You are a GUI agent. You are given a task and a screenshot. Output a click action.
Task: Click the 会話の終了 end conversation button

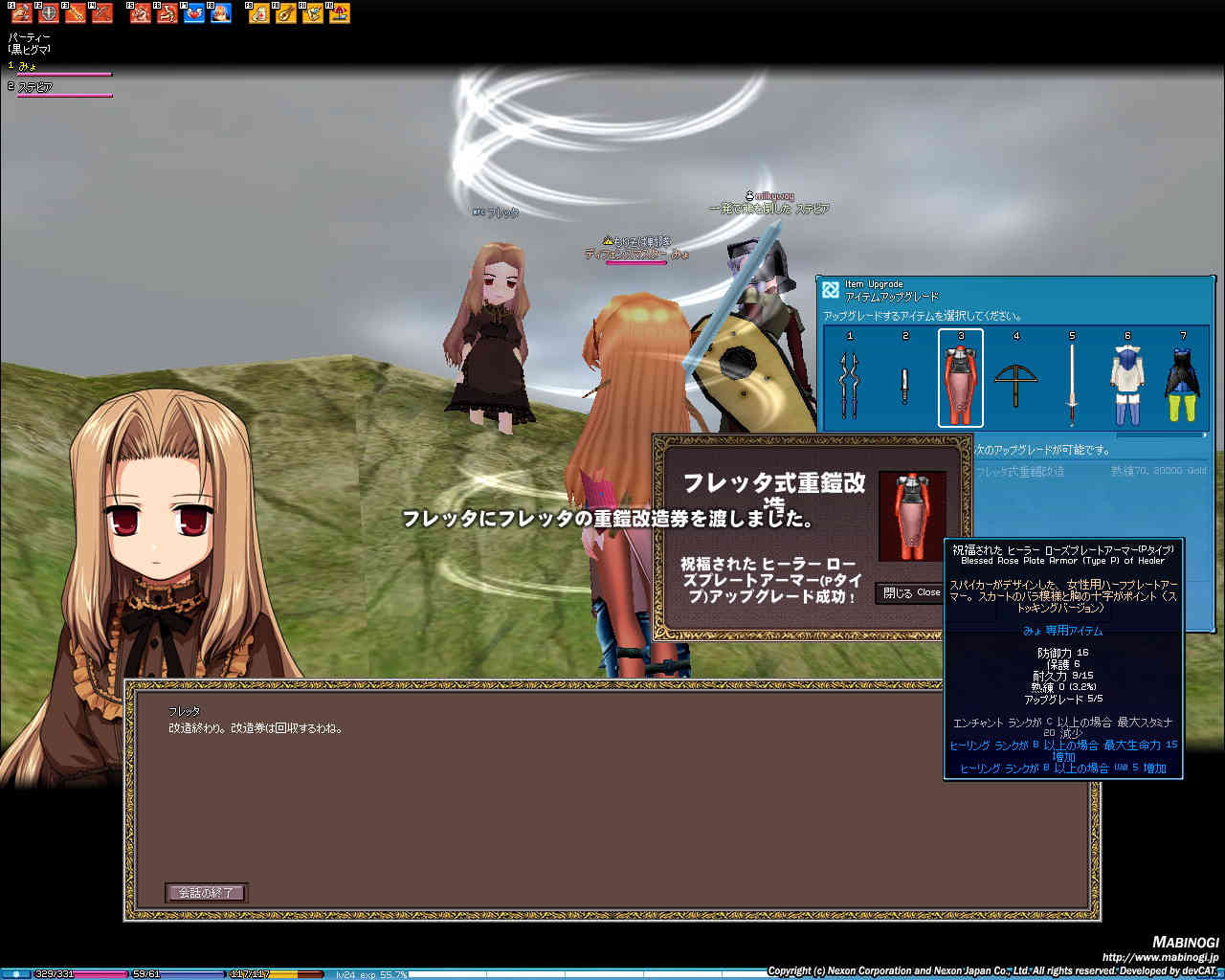point(207,892)
